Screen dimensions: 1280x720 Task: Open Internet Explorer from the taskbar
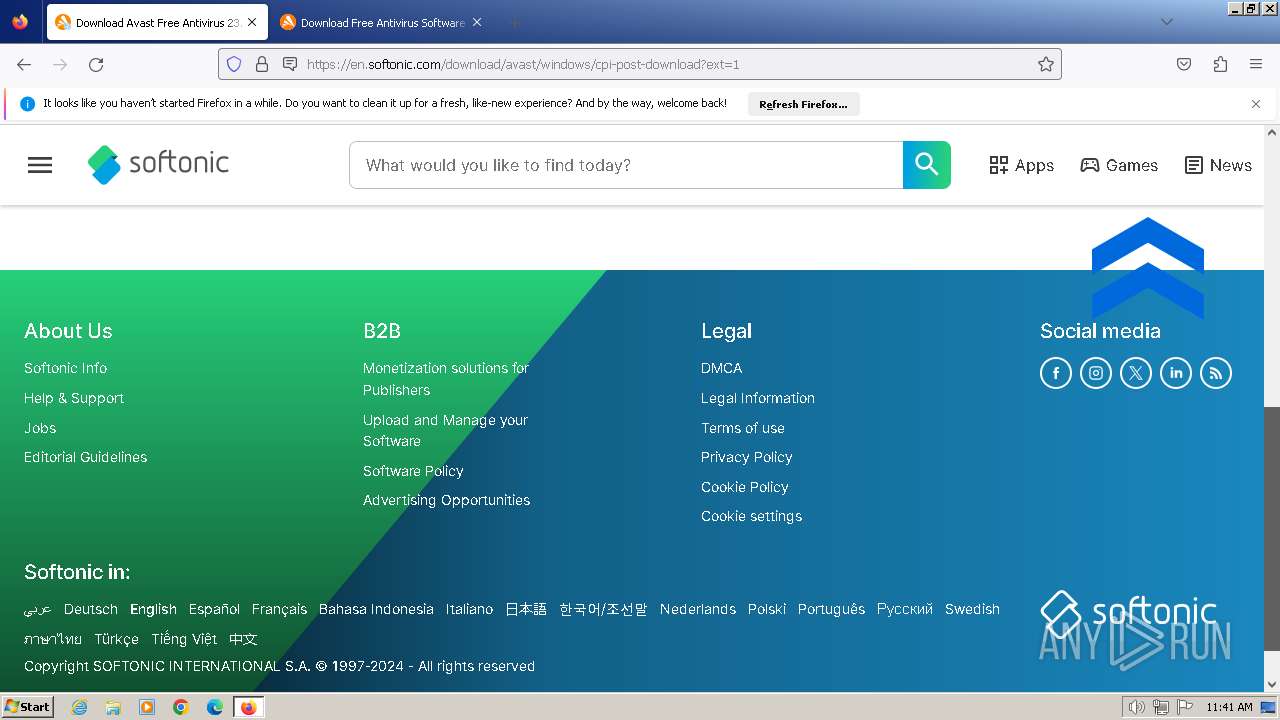click(80, 707)
